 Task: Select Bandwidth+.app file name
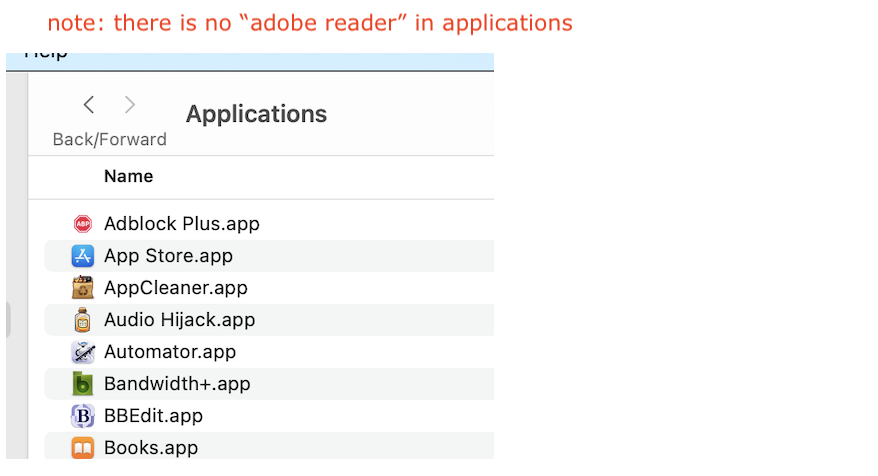178,384
